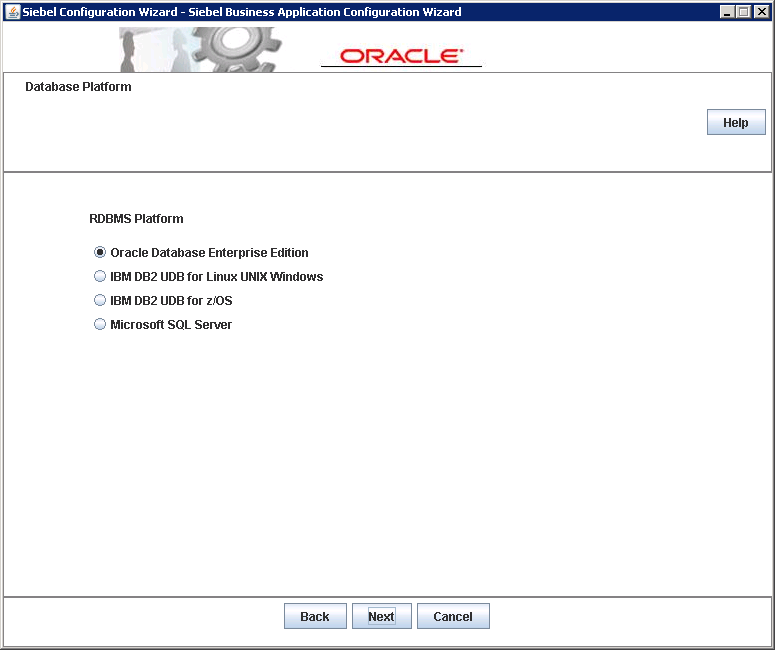This screenshot has width=775, height=650.
Task: Click the Oracle logo in header
Action: click(401, 56)
